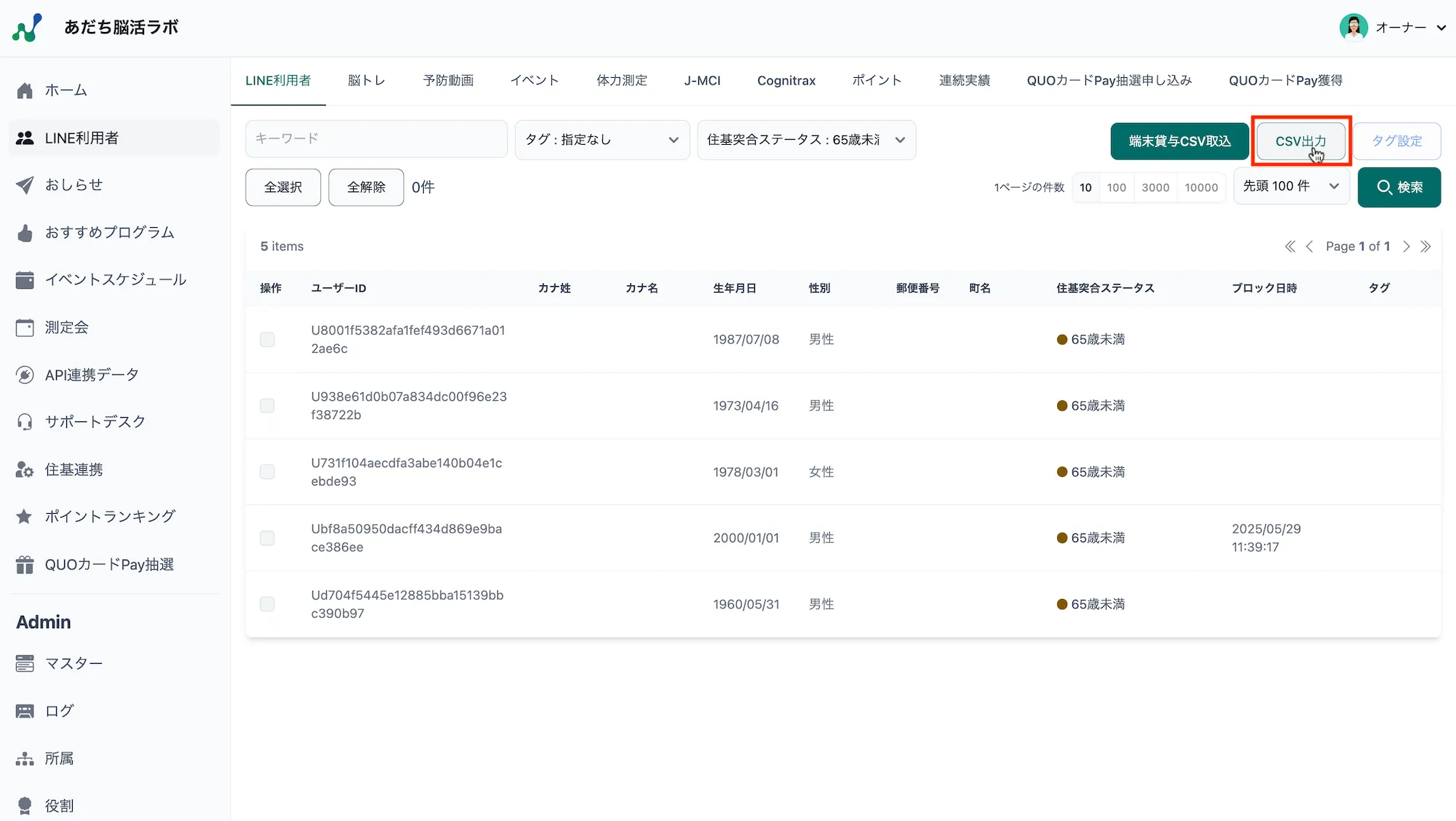1456x821 pixels.
Task: Expand the タグ：指定なし dropdown
Action: click(602, 140)
